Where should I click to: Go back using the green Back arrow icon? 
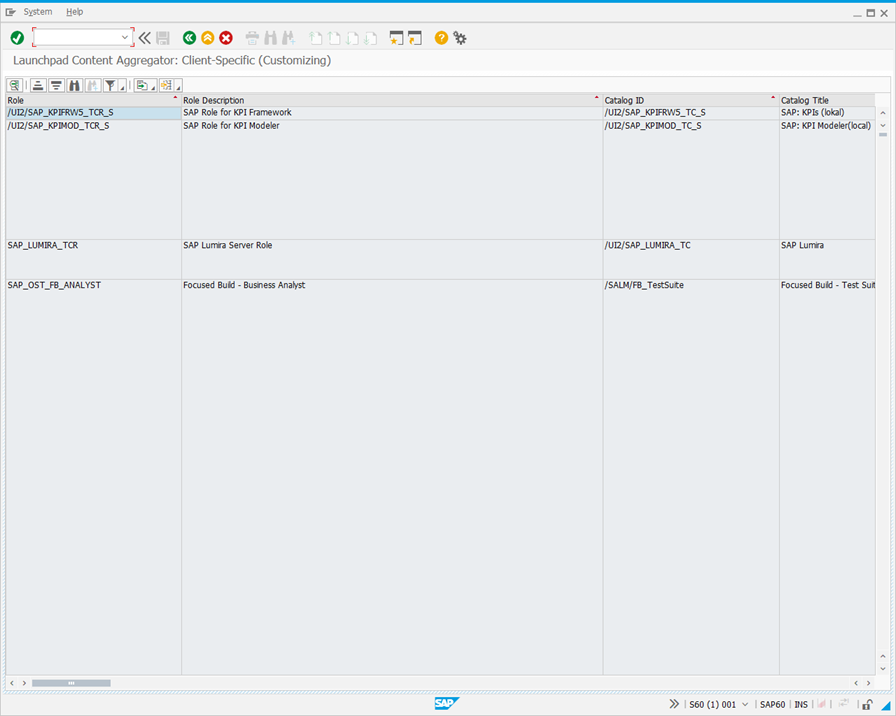[x=189, y=38]
